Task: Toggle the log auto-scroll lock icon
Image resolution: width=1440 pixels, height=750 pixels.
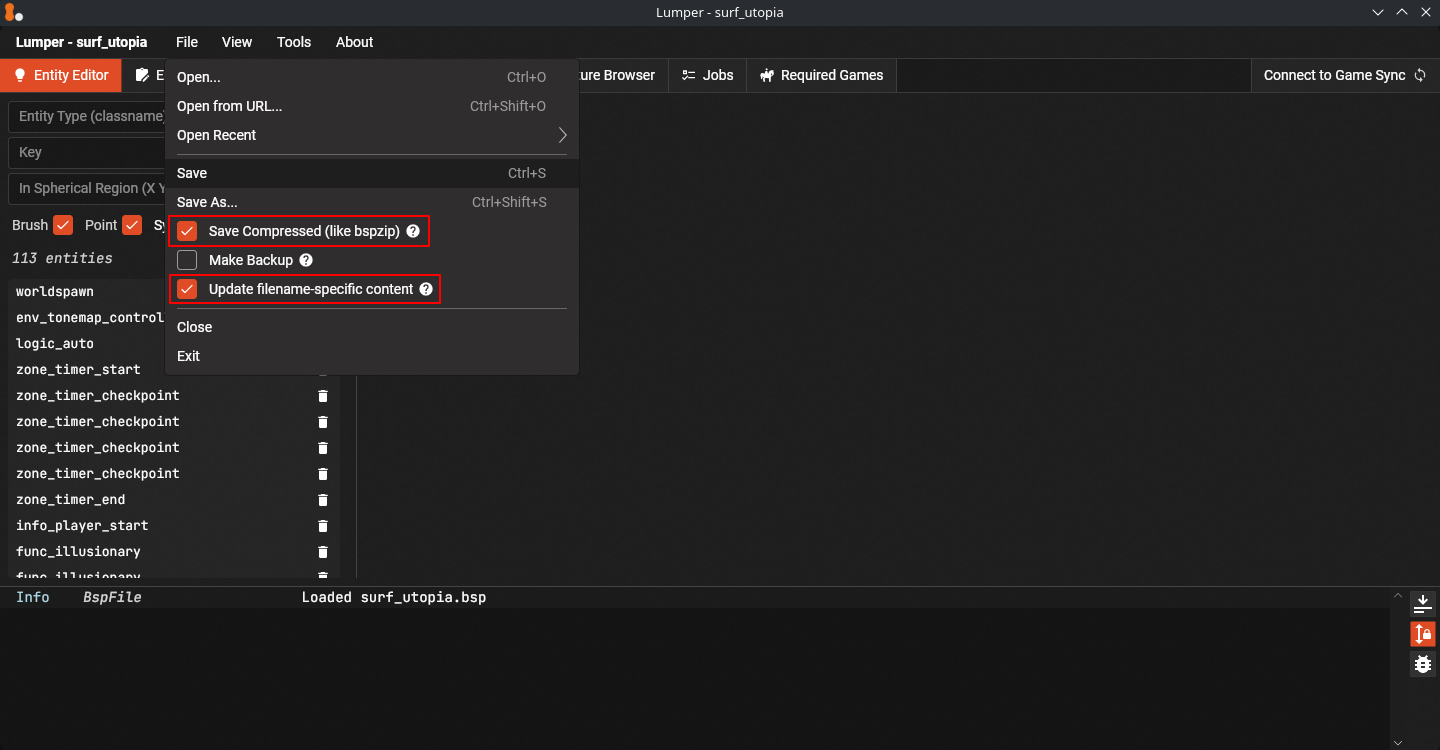Action: pos(1422,634)
